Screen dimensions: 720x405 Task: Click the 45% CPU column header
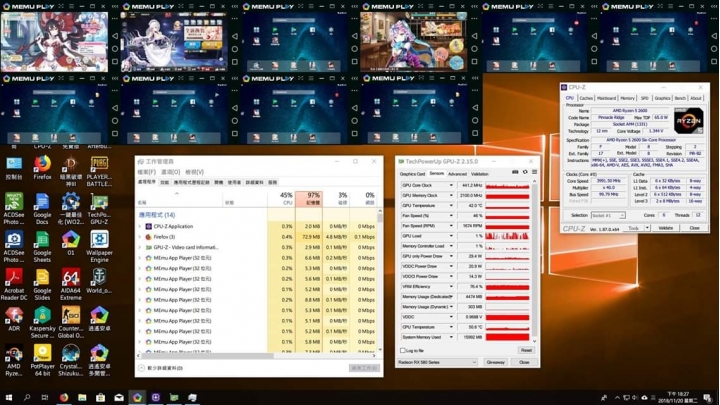pyautogui.click(x=281, y=198)
